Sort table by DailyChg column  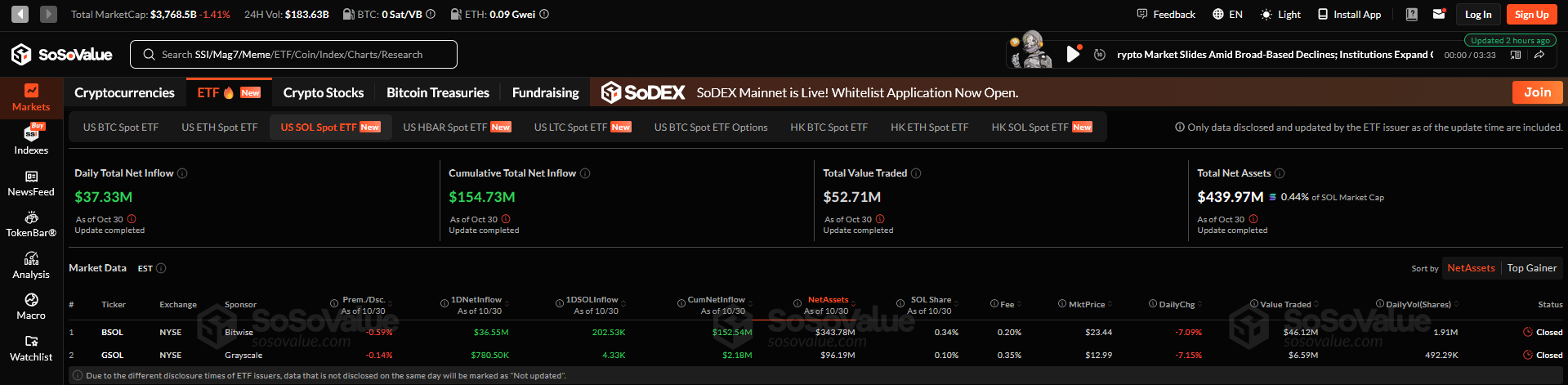pyautogui.click(x=1177, y=304)
